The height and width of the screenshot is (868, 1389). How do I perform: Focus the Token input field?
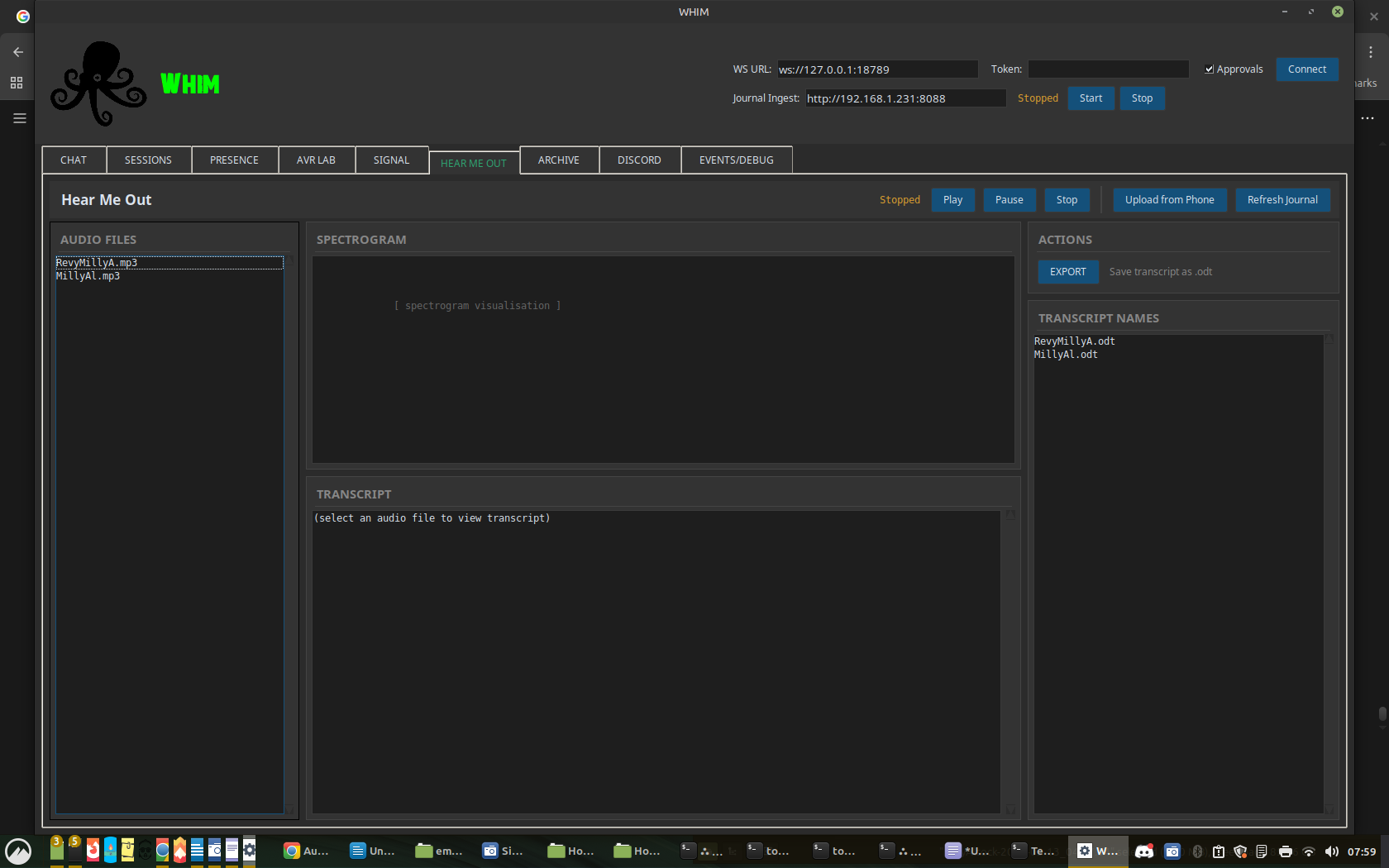(1108, 69)
